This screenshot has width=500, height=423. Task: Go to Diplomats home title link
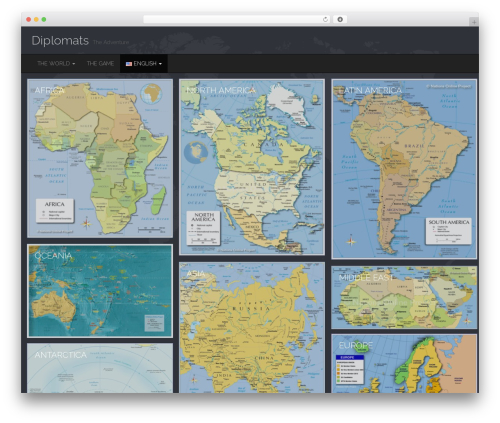coord(60,41)
